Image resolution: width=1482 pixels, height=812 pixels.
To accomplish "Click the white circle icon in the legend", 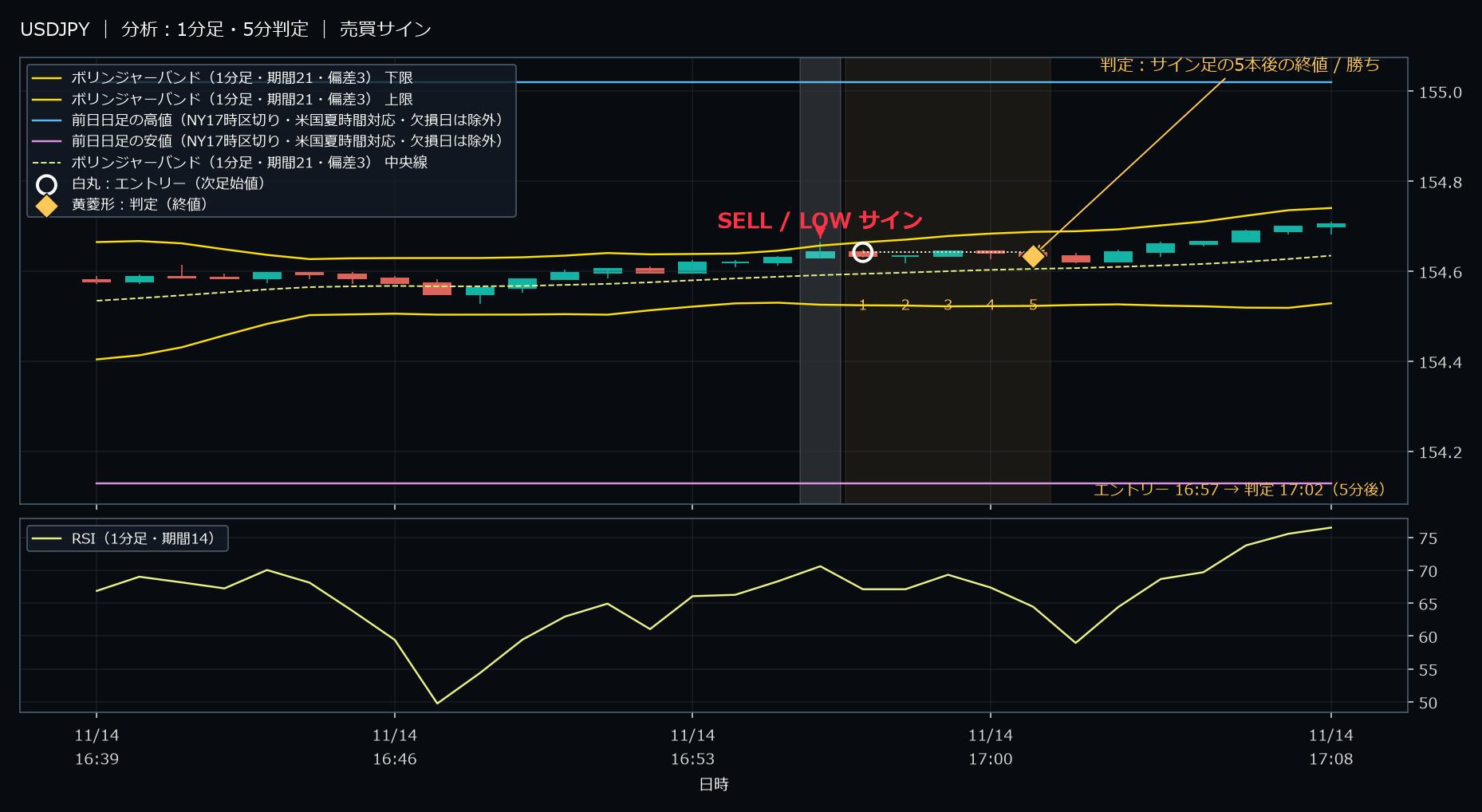I will tap(47, 185).
